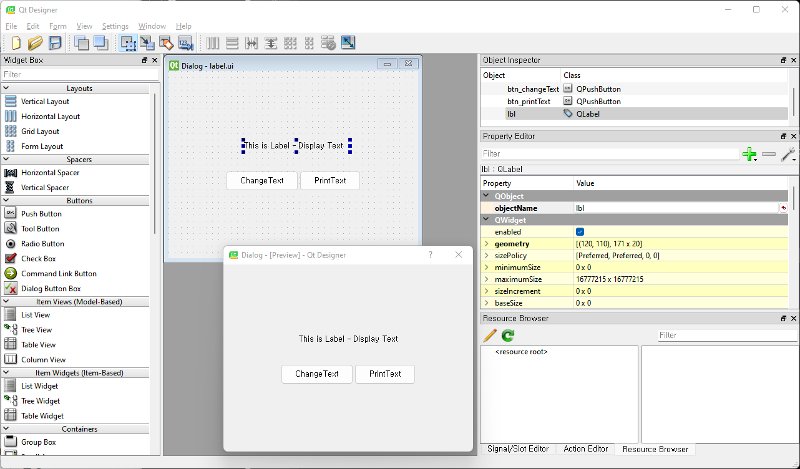Collapse the QWidget property group
The height and width of the screenshot is (469, 800).
point(486,220)
